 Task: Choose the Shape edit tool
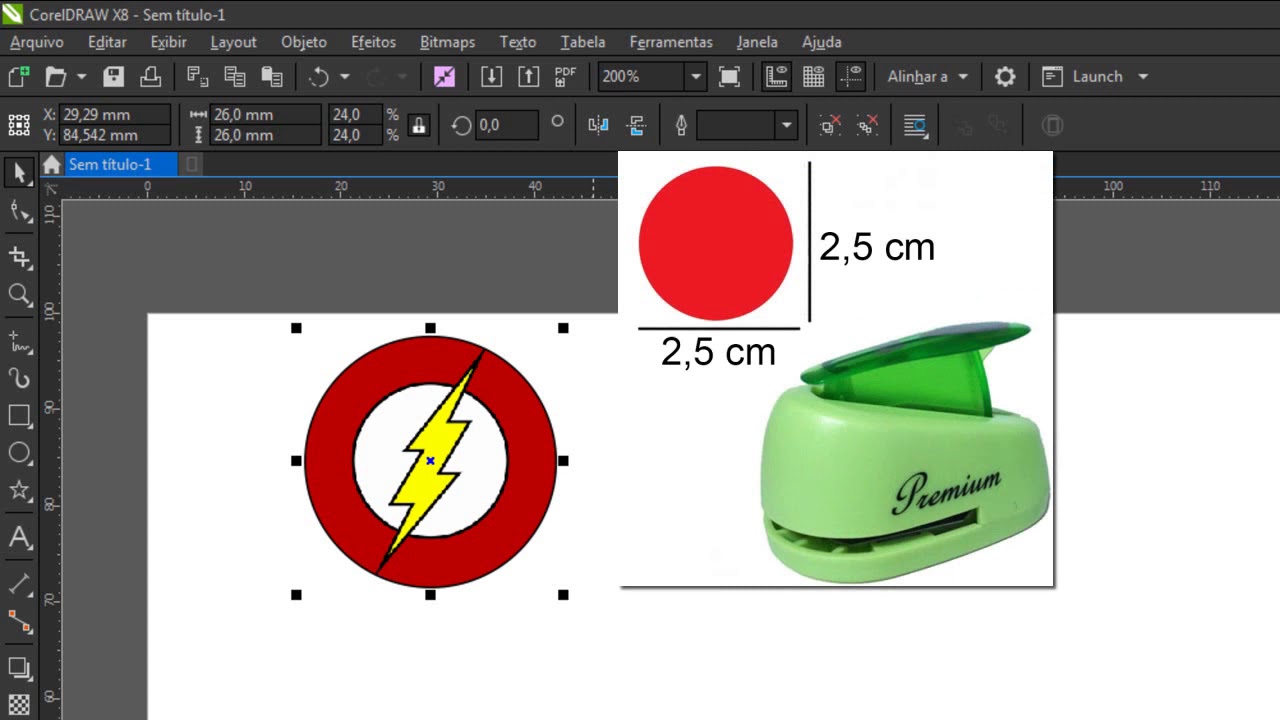click(19, 211)
